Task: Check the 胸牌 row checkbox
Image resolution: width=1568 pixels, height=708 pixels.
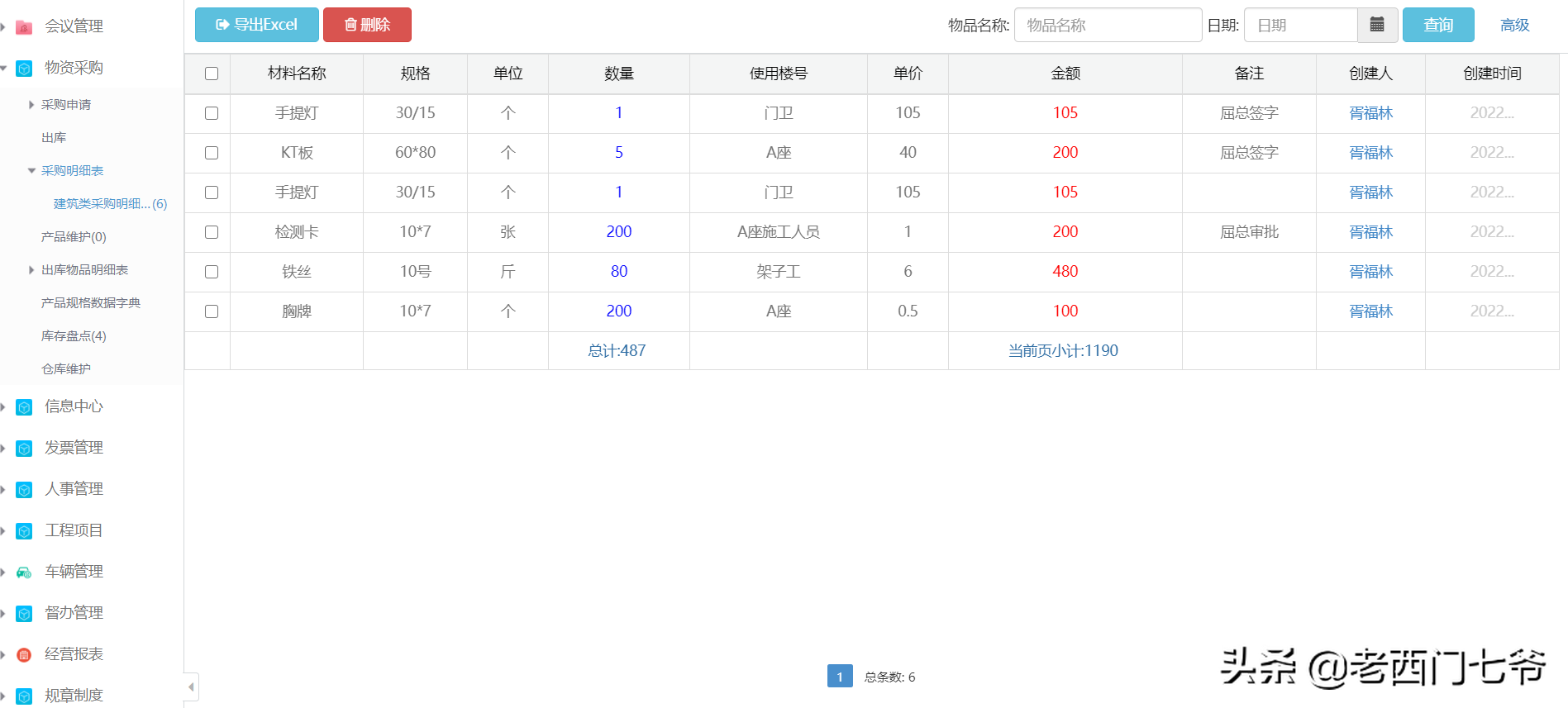Action: [x=212, y=311]
